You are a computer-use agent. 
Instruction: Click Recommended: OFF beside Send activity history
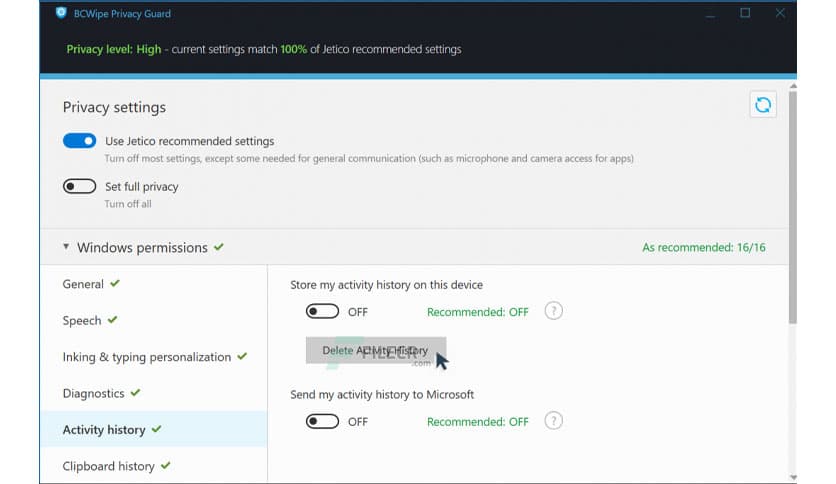coord(477,422)
